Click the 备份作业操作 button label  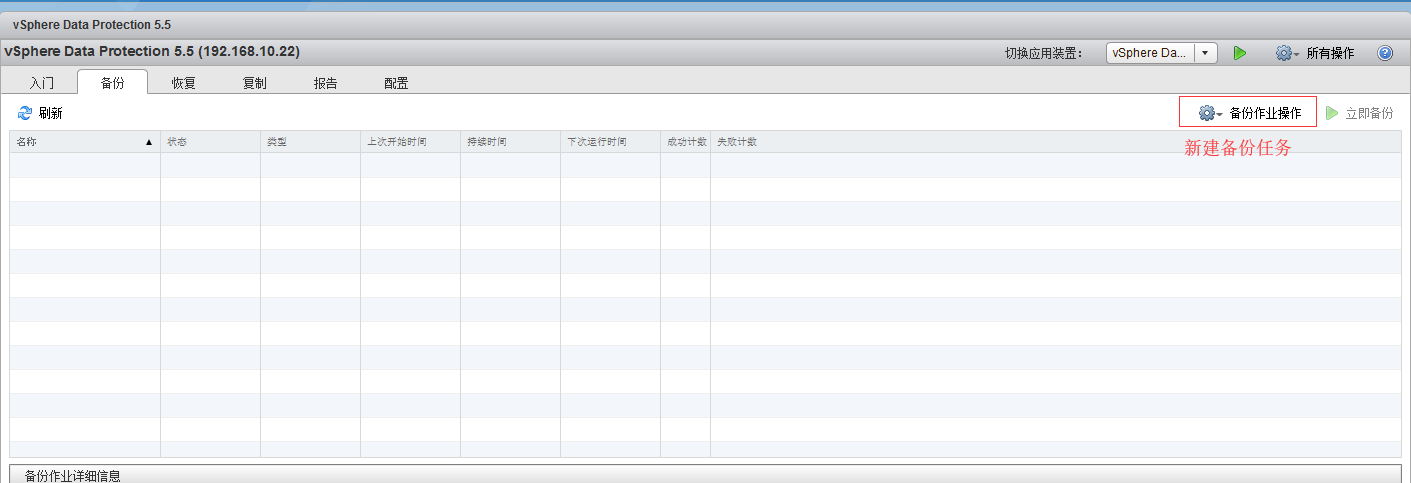click(x=1265, y=113)
